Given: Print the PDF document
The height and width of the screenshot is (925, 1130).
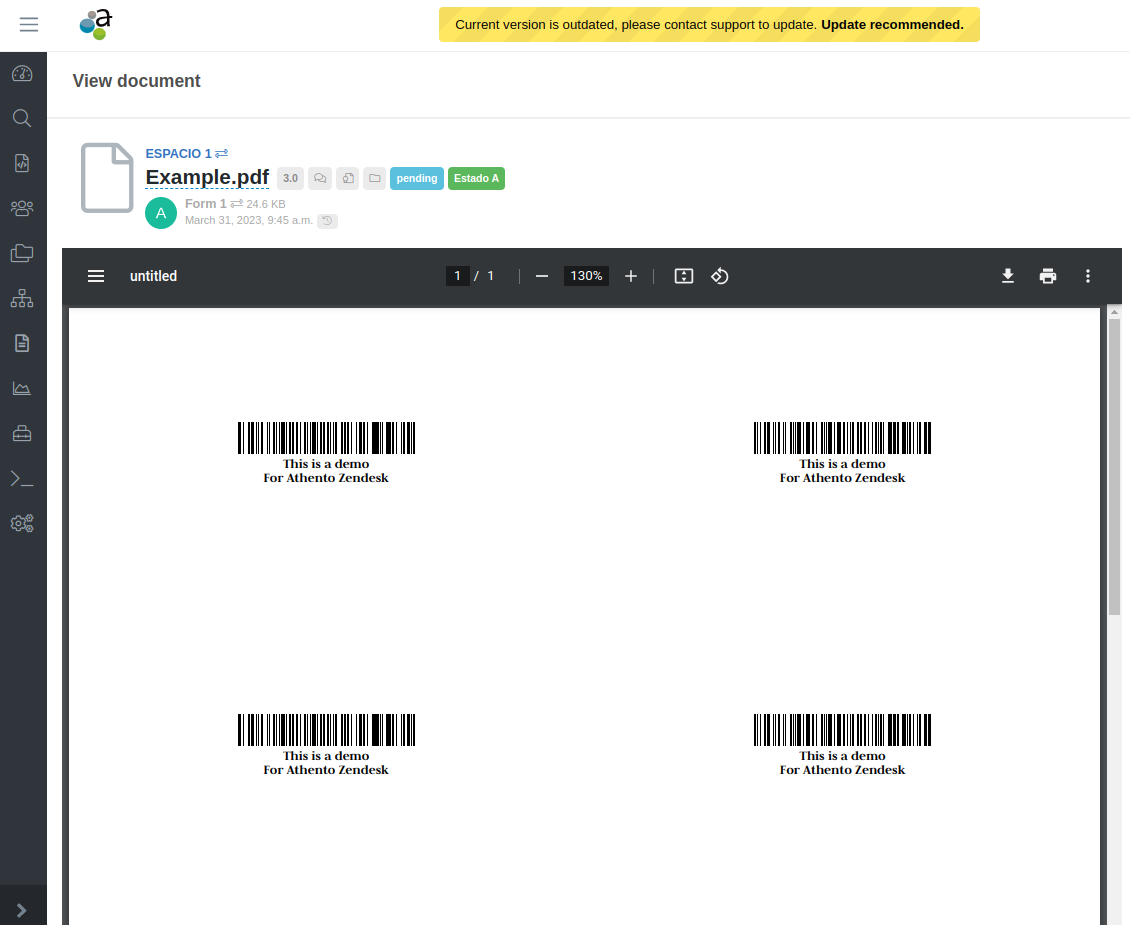Looking at the screenshot, I should point(1048,276).
